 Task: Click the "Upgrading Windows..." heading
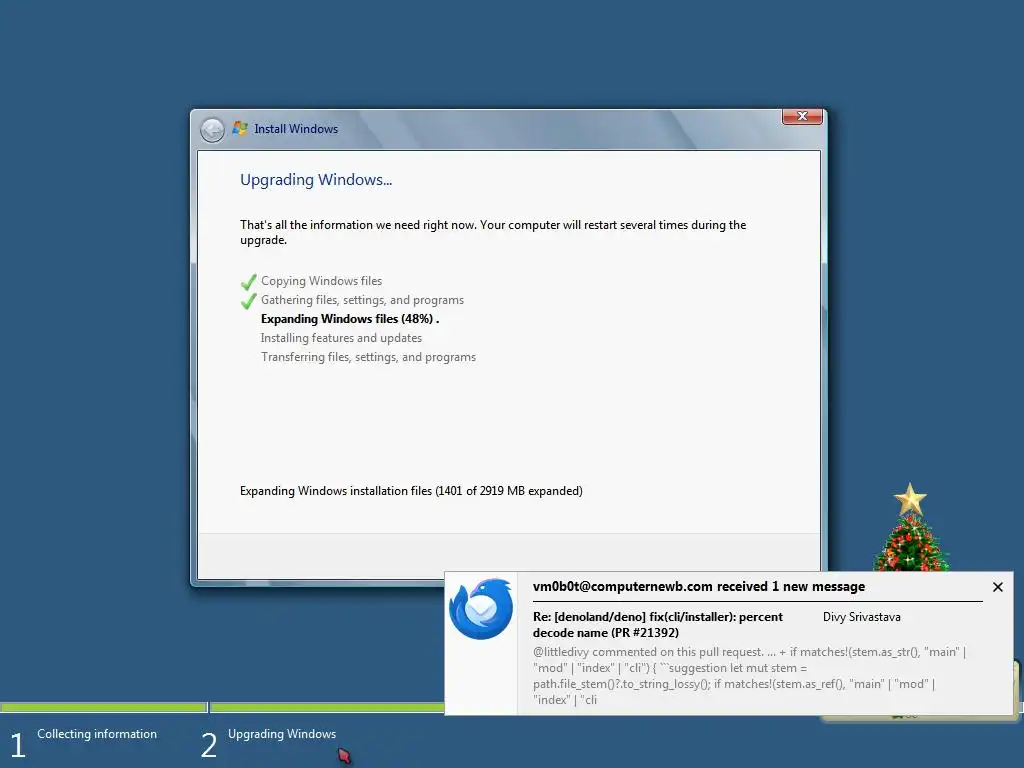coord(316,180)
